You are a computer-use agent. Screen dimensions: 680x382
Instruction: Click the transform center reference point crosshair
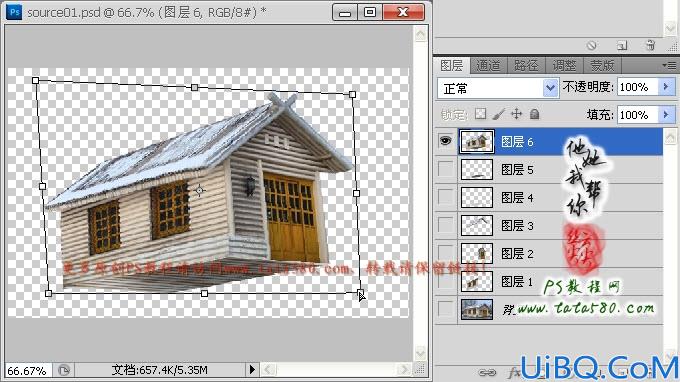tap(199, 190)
